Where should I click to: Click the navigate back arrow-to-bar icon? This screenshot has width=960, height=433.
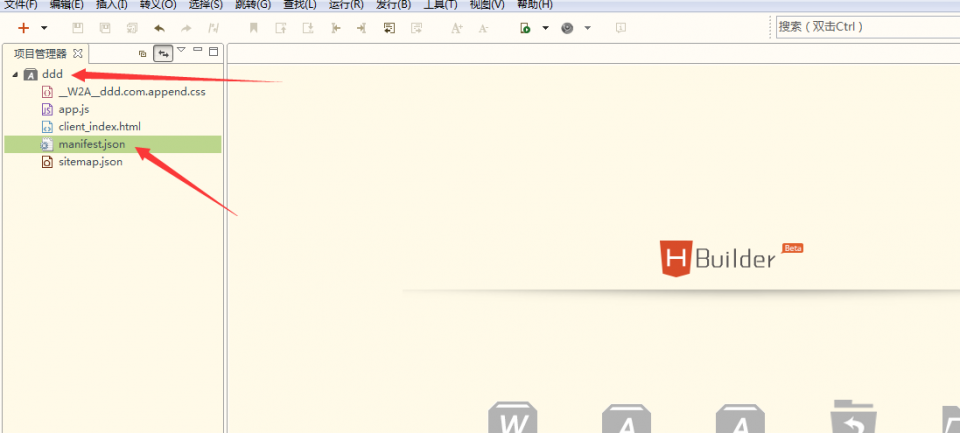(x=336, y=28)
